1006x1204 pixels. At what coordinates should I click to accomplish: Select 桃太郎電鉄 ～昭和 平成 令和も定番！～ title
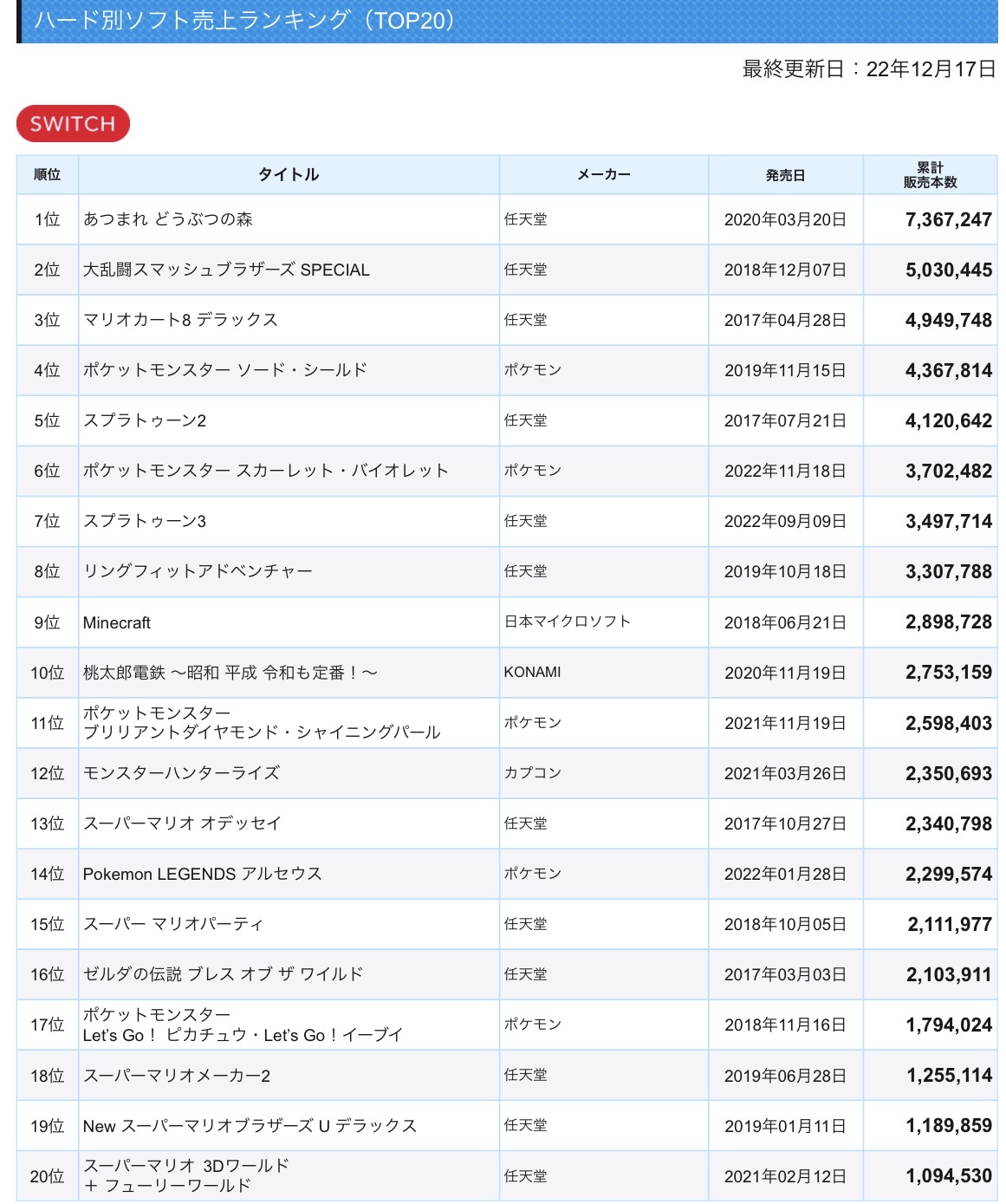230,673
